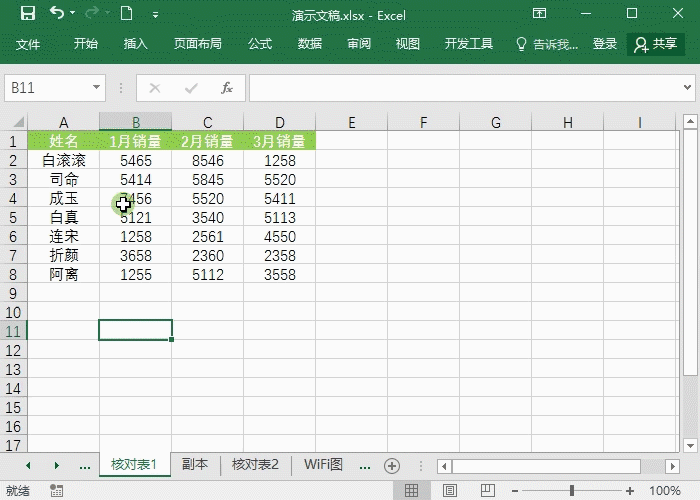Select the cell with value 5411
The width and height of the screenshot is (700, 500).
click(279, 198)
